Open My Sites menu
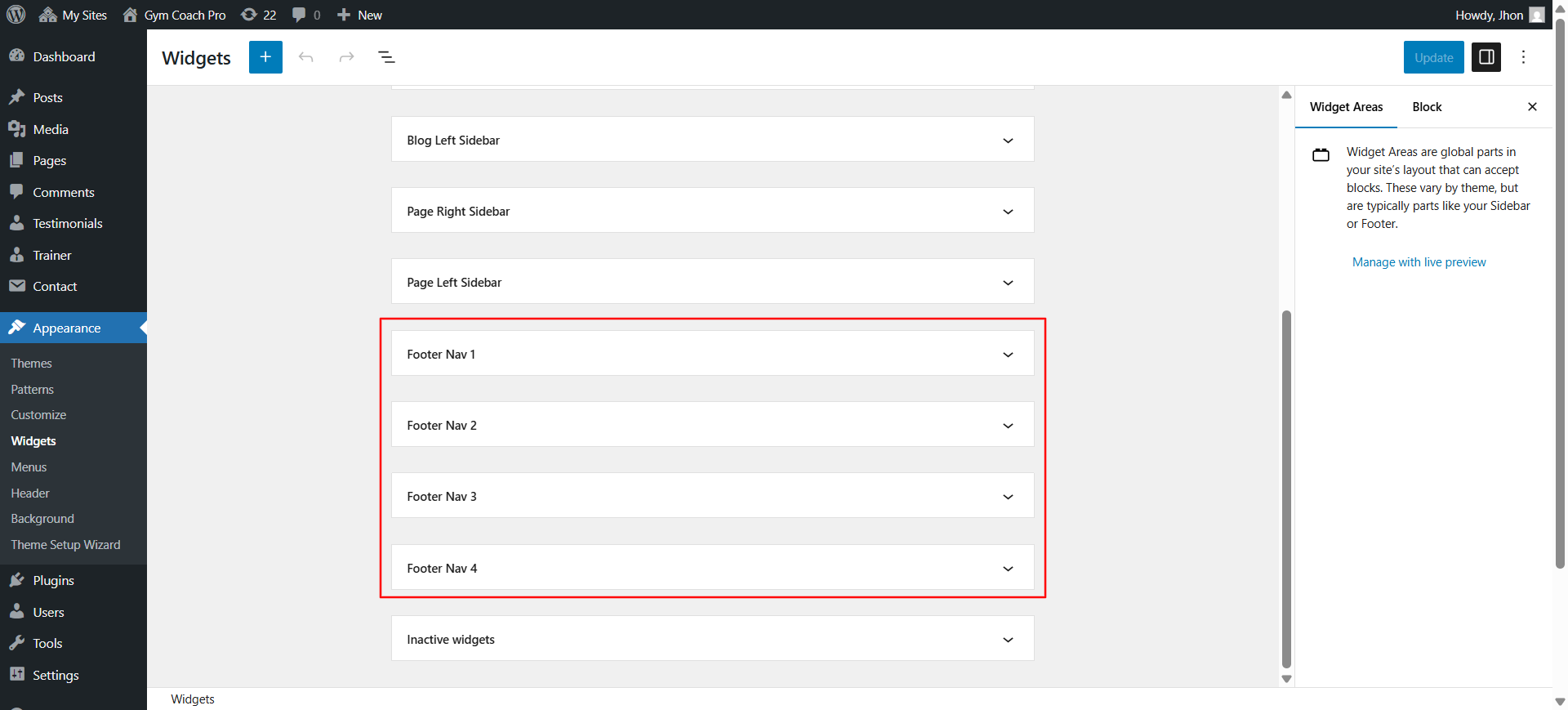Viewport: 1568px width, 710px height. click(73, 15)
